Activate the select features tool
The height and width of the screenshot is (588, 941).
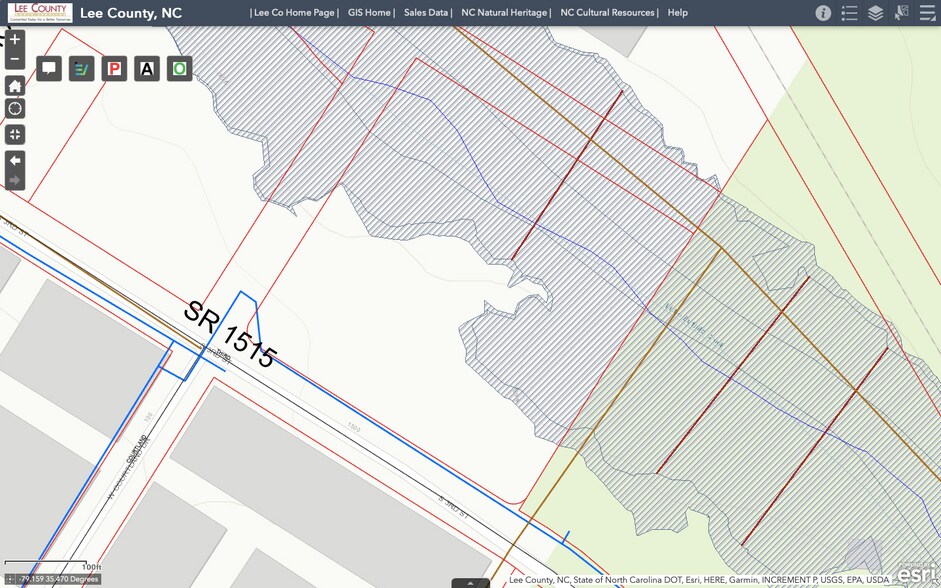901,13
